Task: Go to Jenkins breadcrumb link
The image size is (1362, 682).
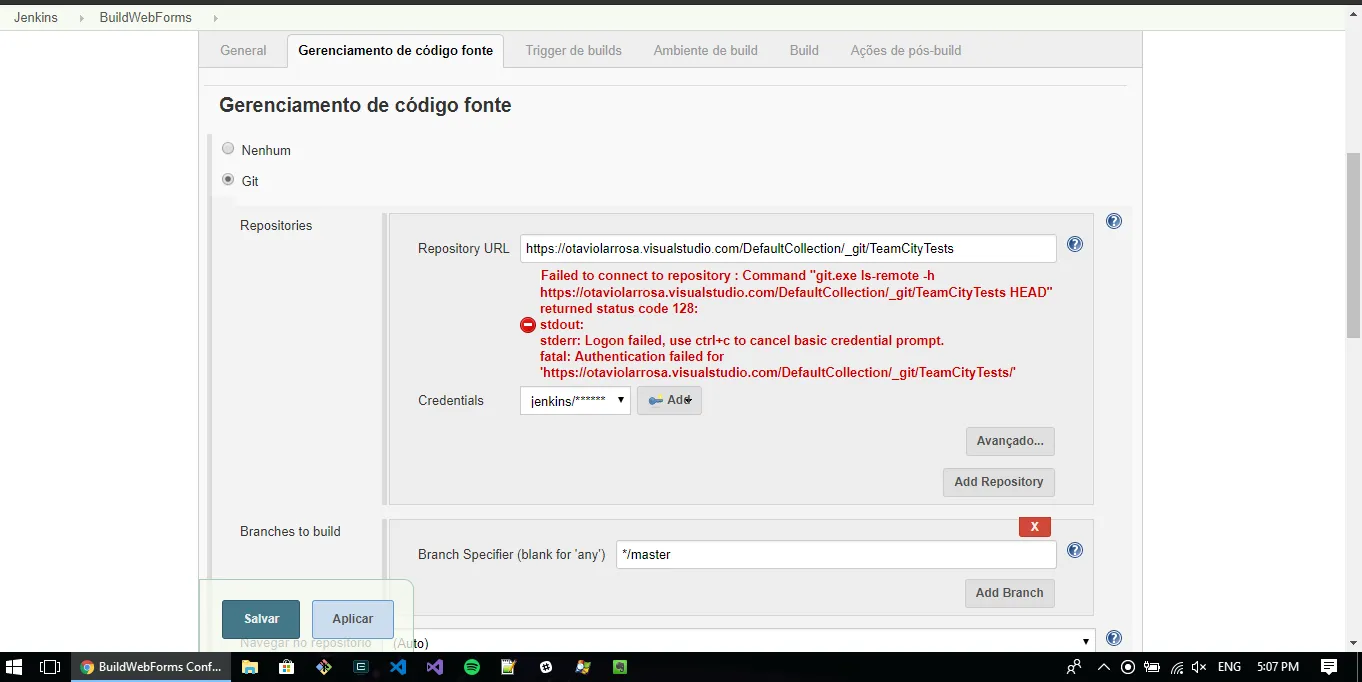Action: [x=36, y=18]
